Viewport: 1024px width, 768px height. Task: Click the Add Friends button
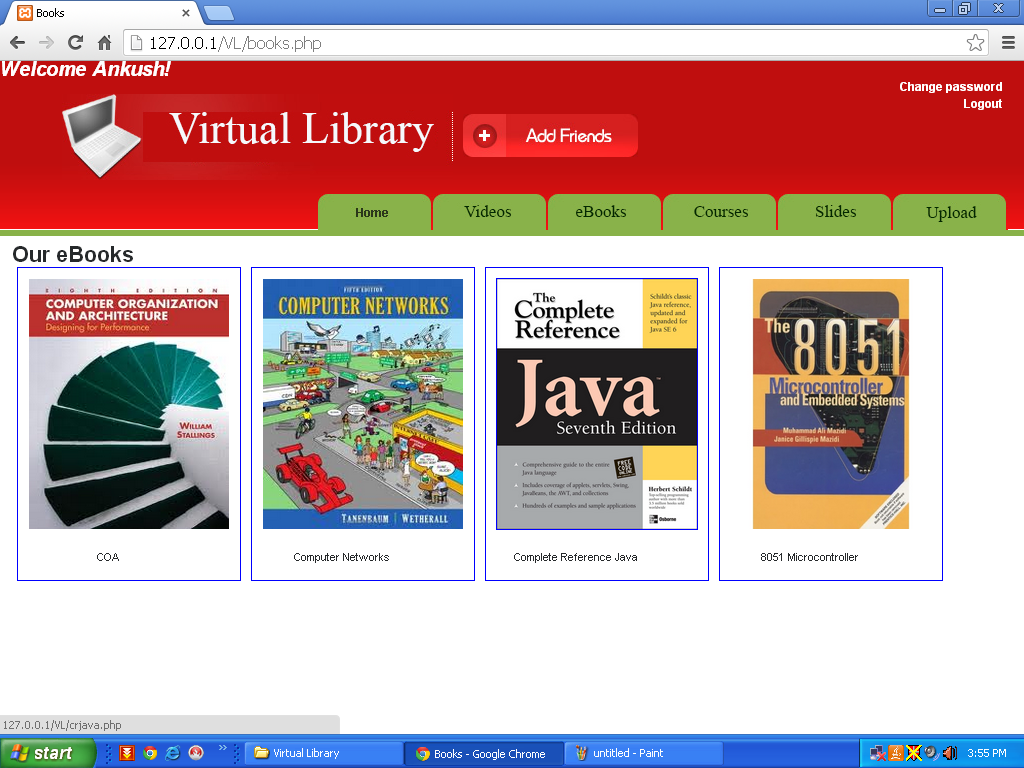point(551,136)
